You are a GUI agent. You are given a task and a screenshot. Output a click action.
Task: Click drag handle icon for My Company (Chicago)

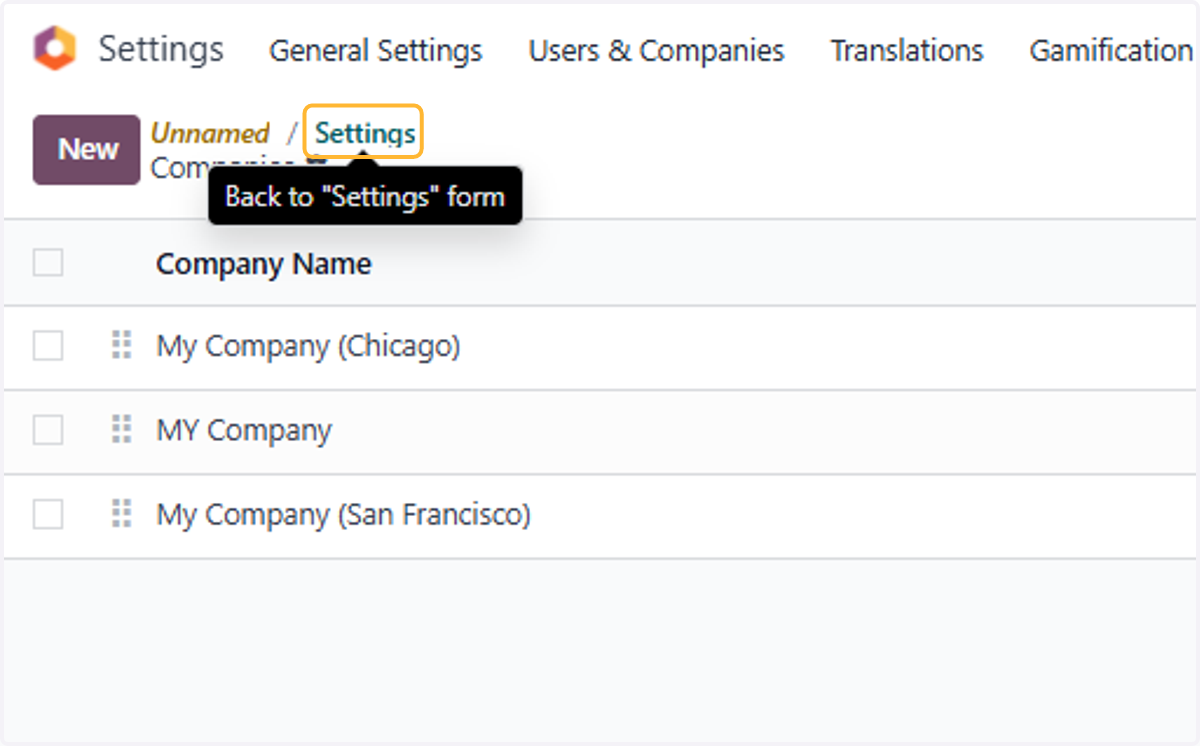(122, 346)
